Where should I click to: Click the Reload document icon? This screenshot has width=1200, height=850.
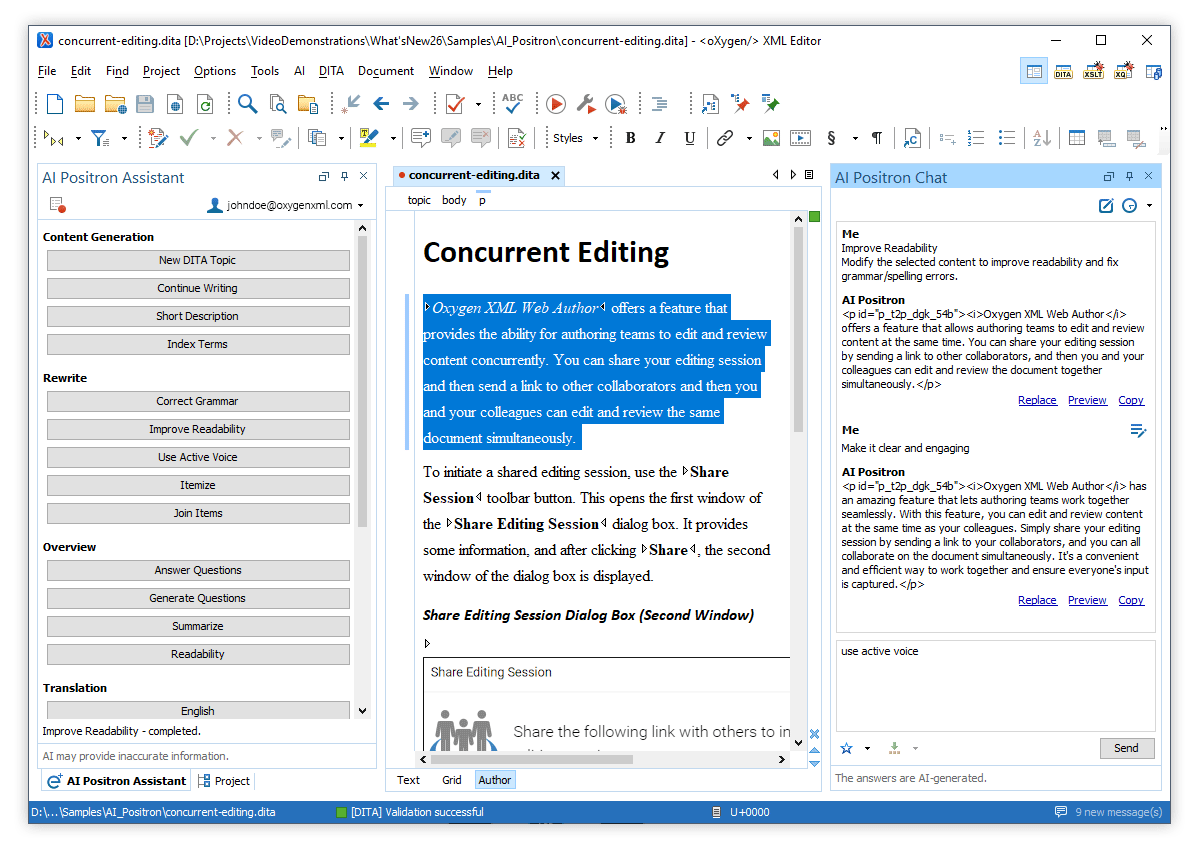tap(205, 104)
